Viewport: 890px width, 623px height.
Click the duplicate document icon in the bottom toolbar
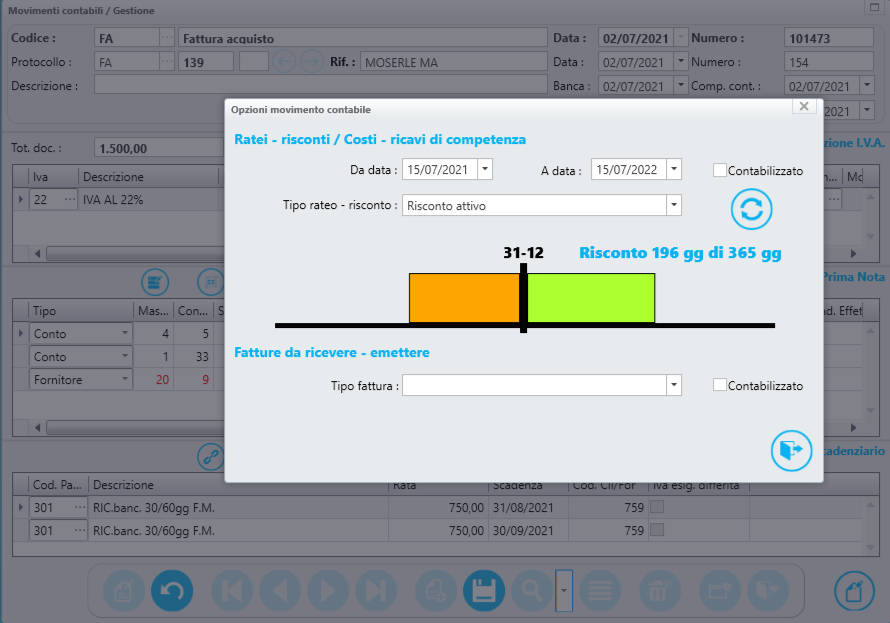pos(436,591)
